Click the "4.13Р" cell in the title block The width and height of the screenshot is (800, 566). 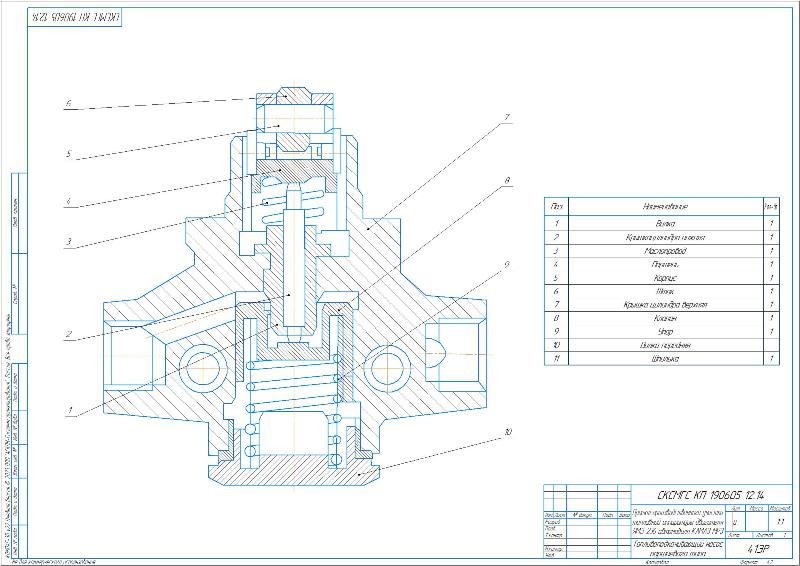(757, 549)
